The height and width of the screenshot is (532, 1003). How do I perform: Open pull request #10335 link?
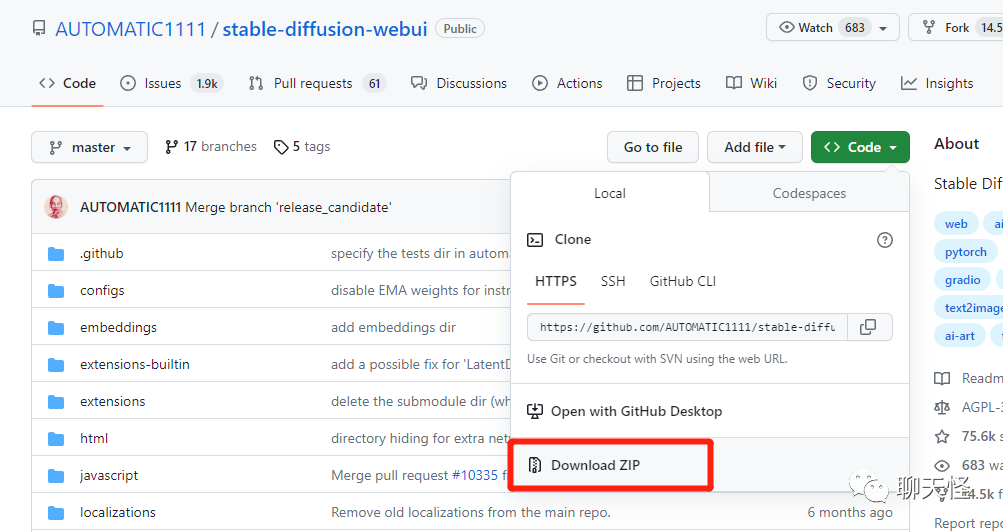point(475,475)
